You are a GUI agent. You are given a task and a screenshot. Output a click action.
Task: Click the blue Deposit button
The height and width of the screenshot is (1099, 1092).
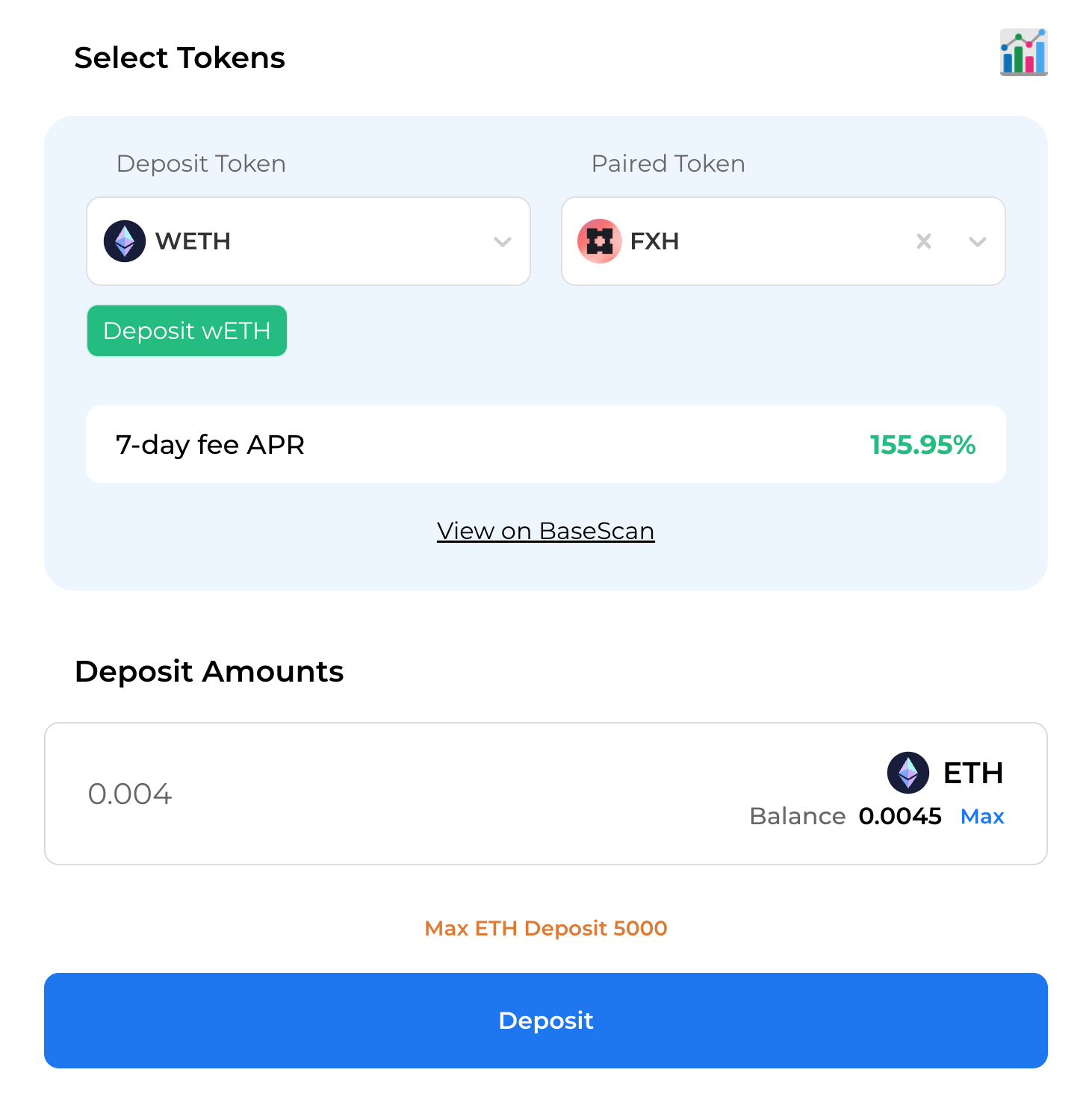pyautogui.click(x=546, y=1021)
